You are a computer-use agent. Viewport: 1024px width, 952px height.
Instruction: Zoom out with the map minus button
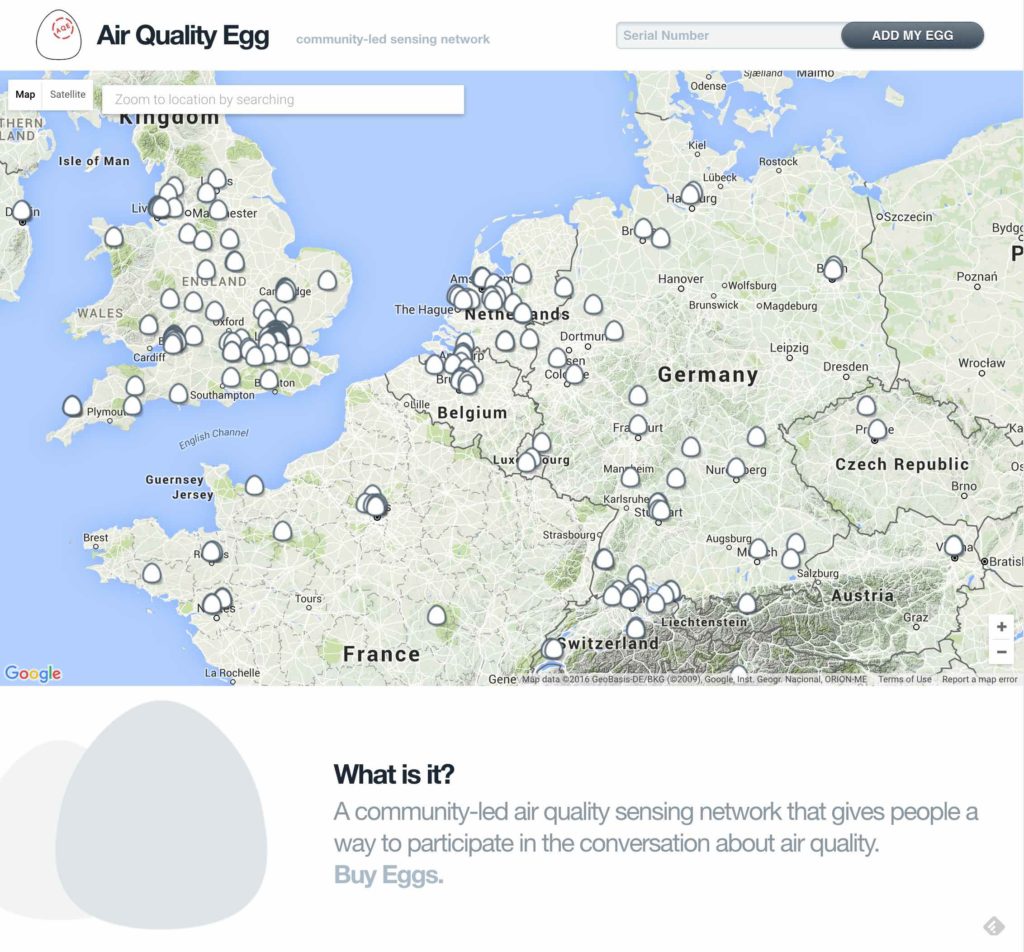(1001, 651)
